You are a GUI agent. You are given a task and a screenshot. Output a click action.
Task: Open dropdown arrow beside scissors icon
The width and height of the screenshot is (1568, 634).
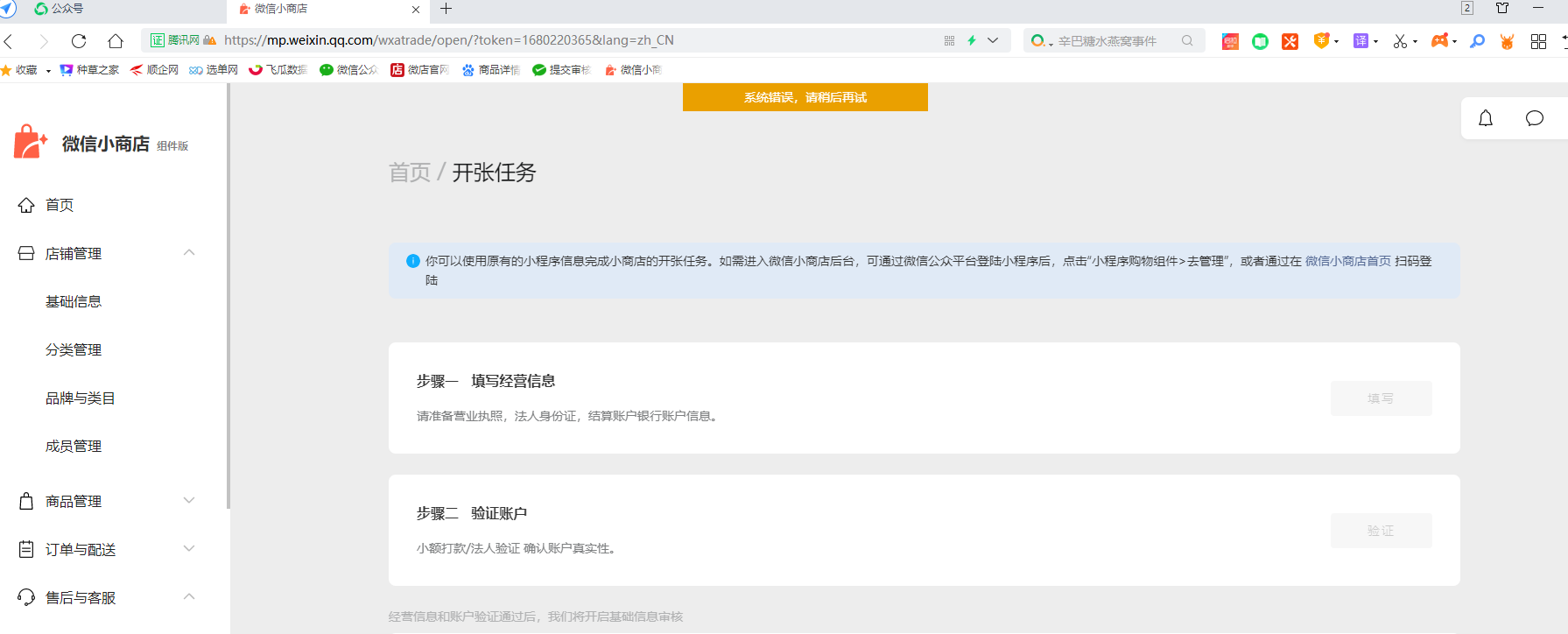1415,42
